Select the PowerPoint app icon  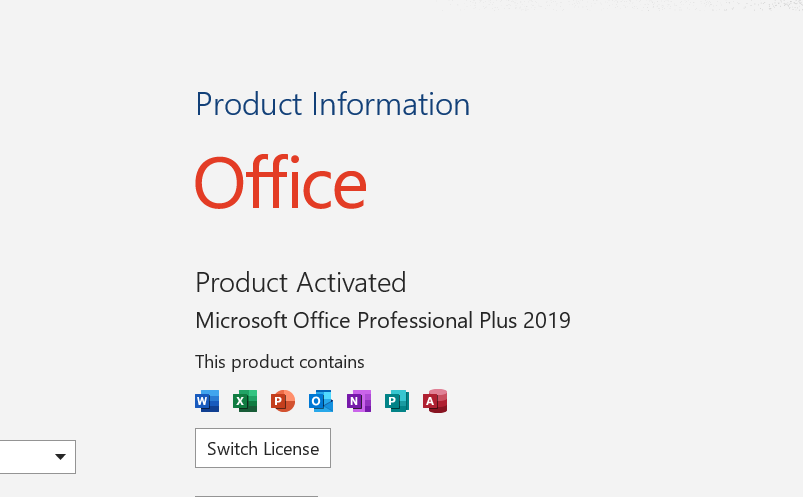pyautogui.click(x=283, y=401)
